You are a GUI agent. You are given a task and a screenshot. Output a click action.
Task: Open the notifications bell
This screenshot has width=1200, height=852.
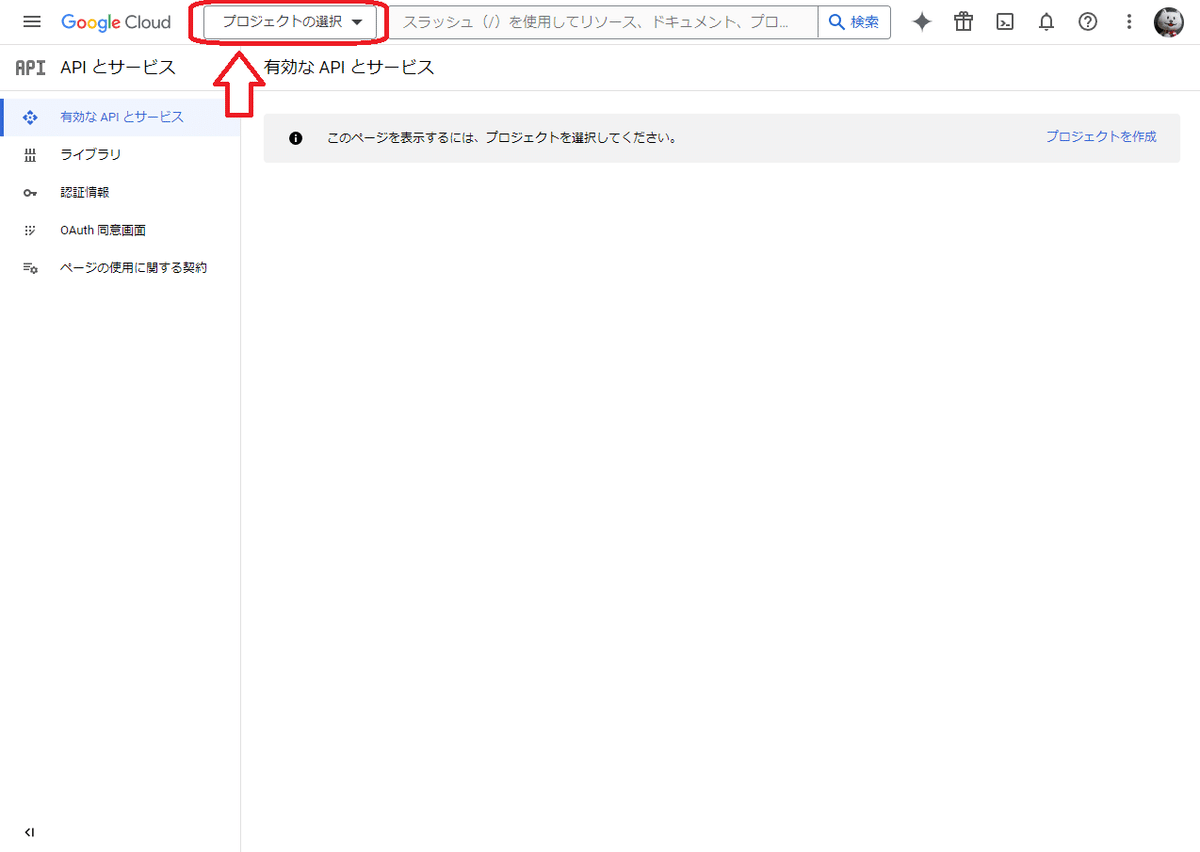point(1047,22)
